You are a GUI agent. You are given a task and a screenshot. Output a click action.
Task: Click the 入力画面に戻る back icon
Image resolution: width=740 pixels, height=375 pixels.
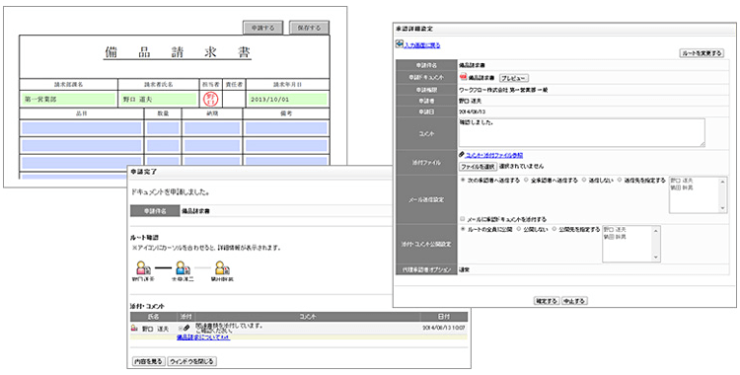(x=399, y=44)
